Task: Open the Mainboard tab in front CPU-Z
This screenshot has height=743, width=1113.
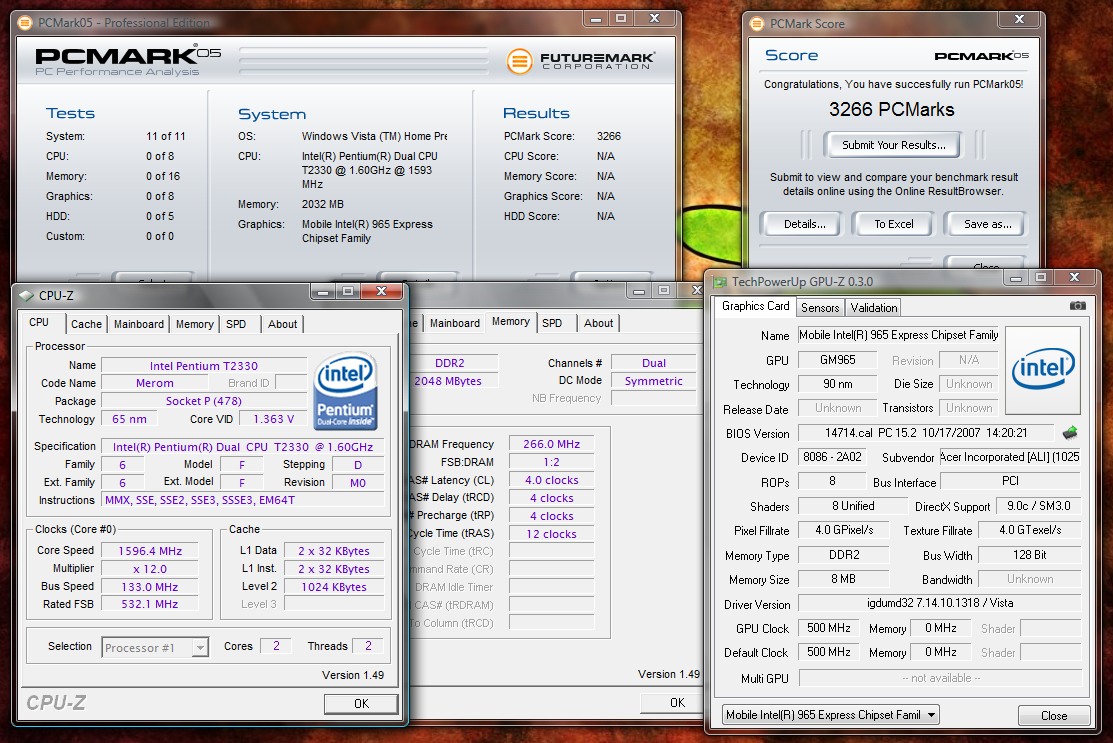Action: (138, 324)
